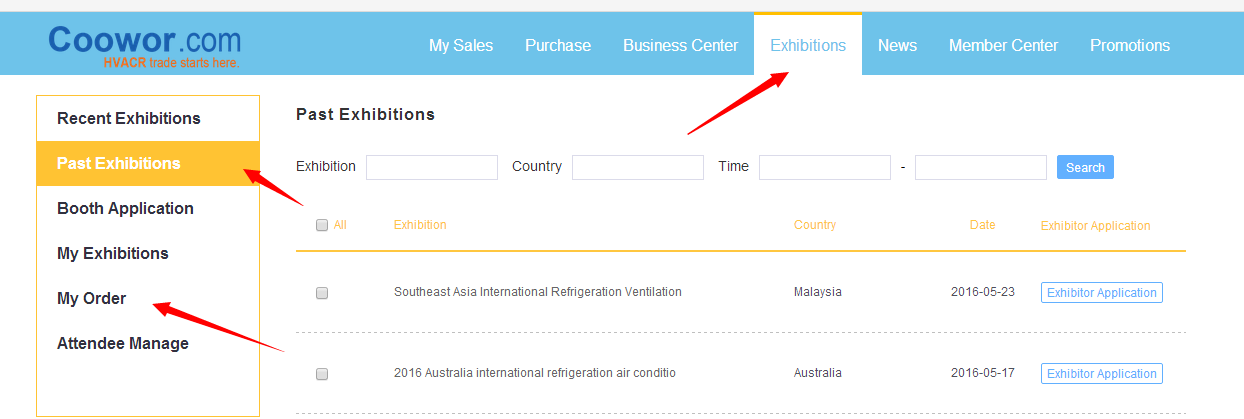Click Exhibitor Application for Malaysia exhibition
This screenshot has width=1244, height=419.
pos(1101,293)
